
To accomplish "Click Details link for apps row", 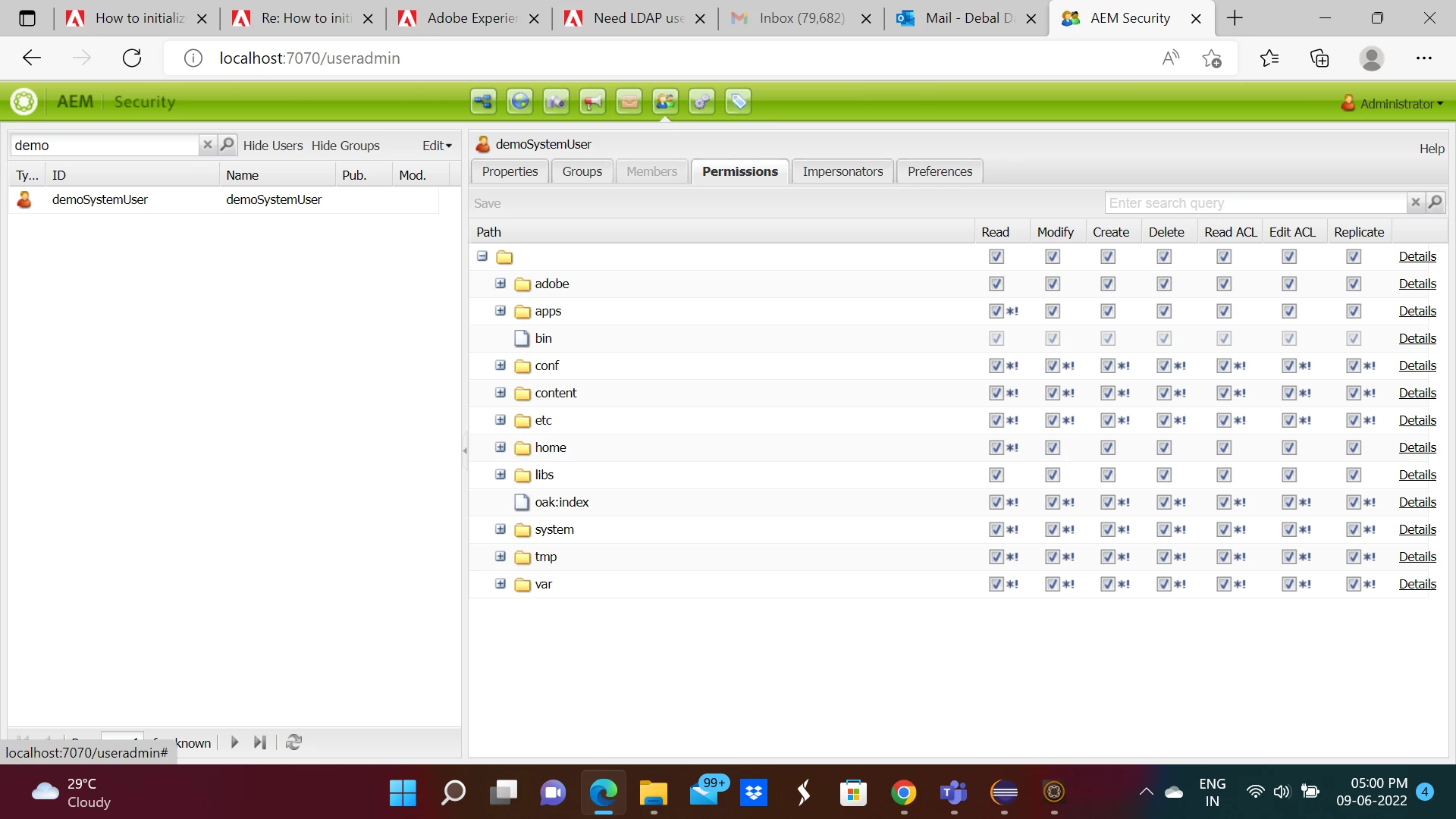I will (x=1417, y=311).
